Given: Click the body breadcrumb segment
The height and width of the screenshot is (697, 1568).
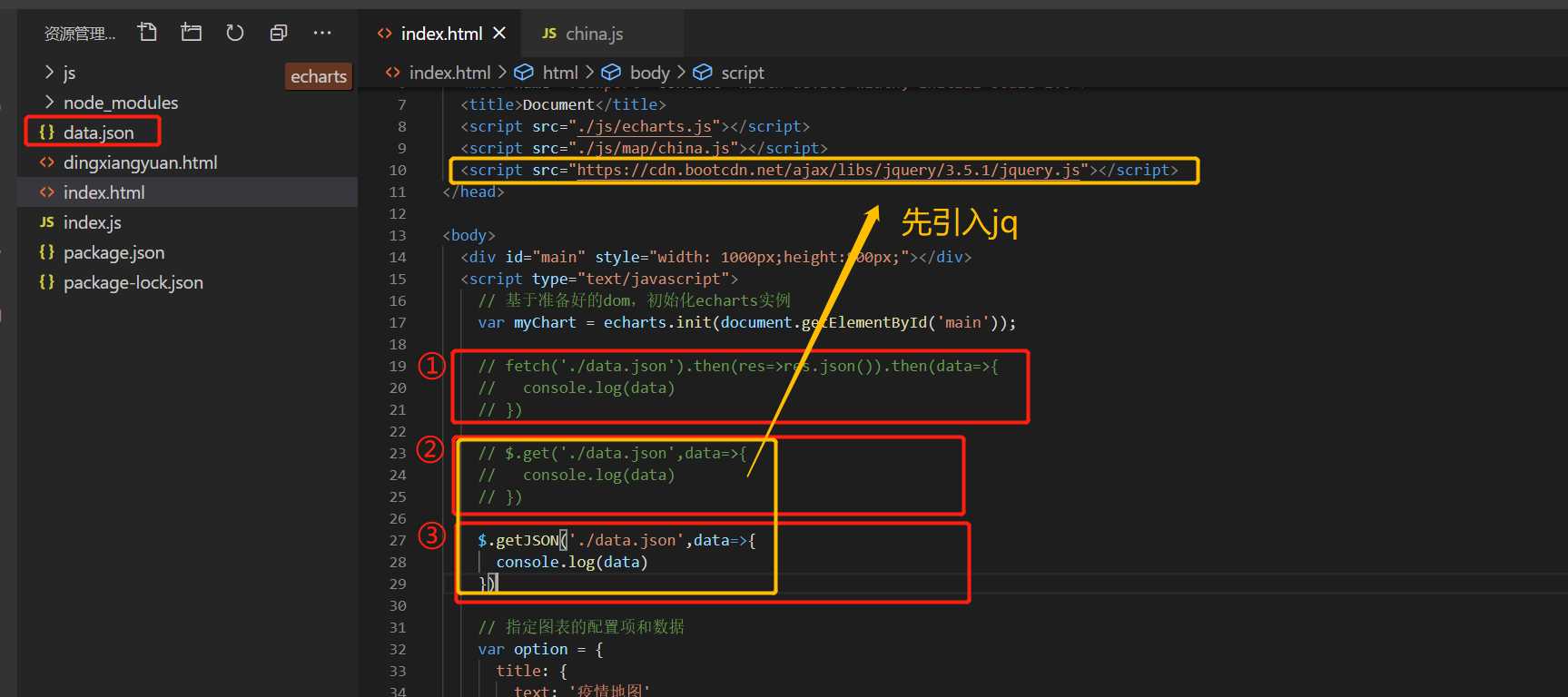Looking at the screenshot, I should click(x=649, y=73).
